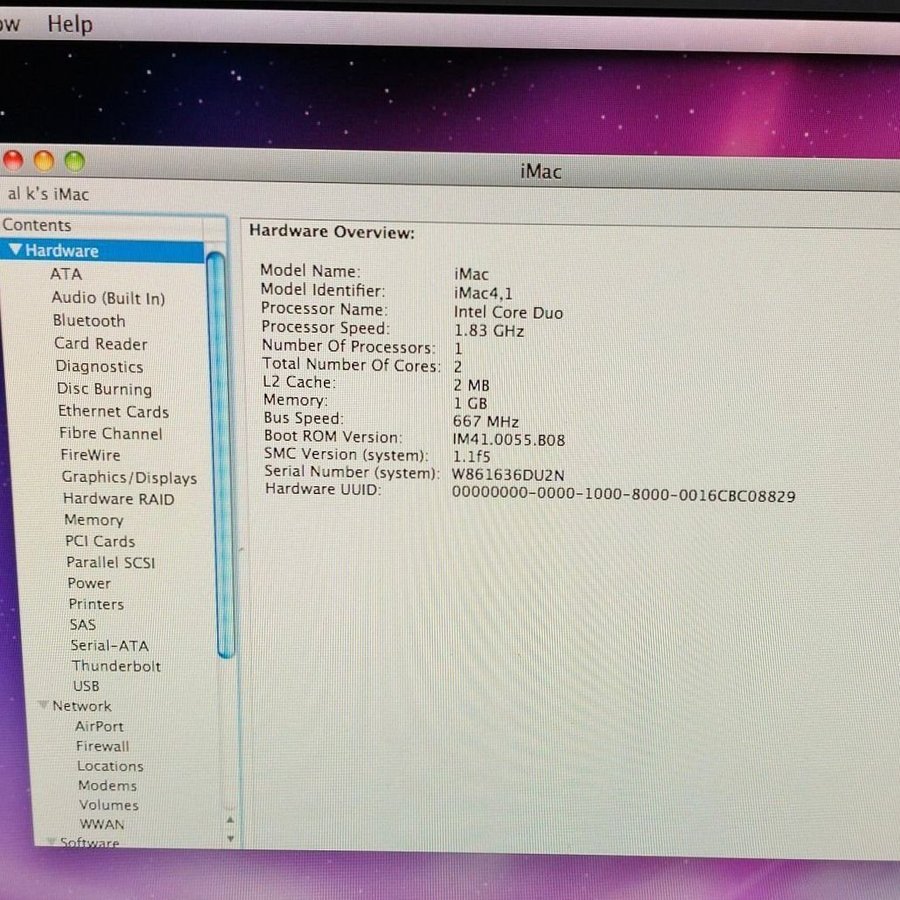The width and height of the screenshot is (900, 900).
Task: Open the Bluetooth hardware section
Action: coord(89,321)
